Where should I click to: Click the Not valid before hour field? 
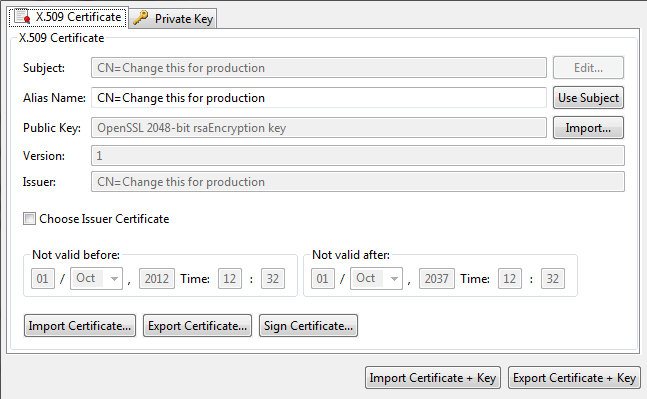tap(230, 279)
